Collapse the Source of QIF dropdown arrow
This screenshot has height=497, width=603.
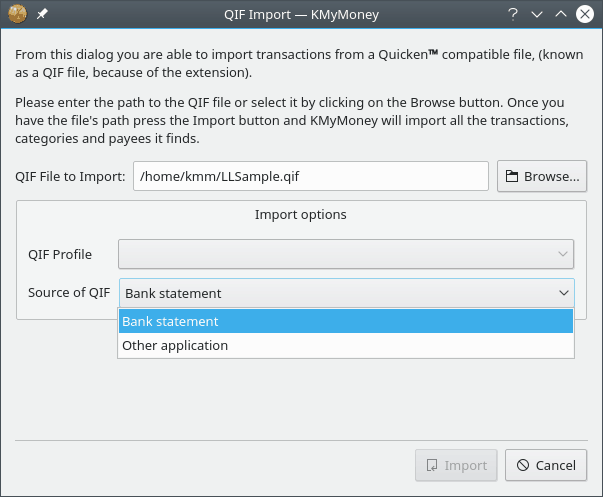point(564,293)
